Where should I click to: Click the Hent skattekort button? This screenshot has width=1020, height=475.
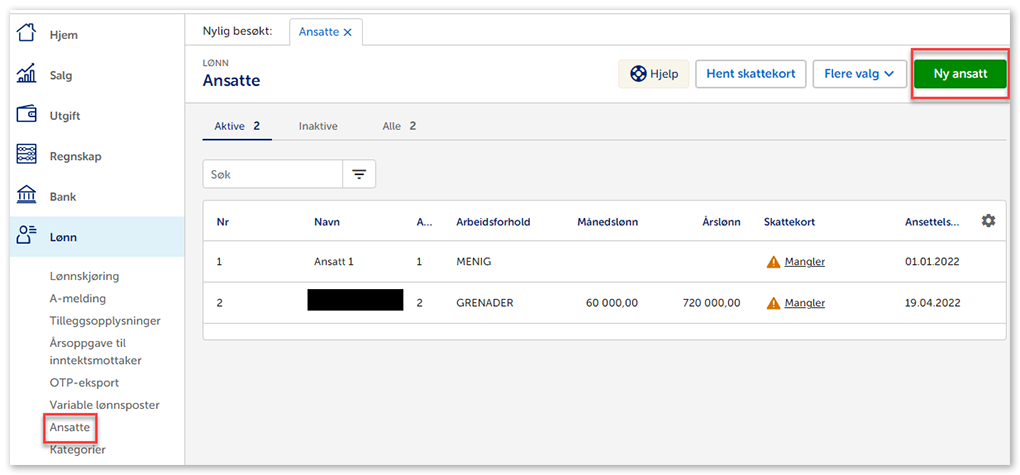click(x=750, y=74)
